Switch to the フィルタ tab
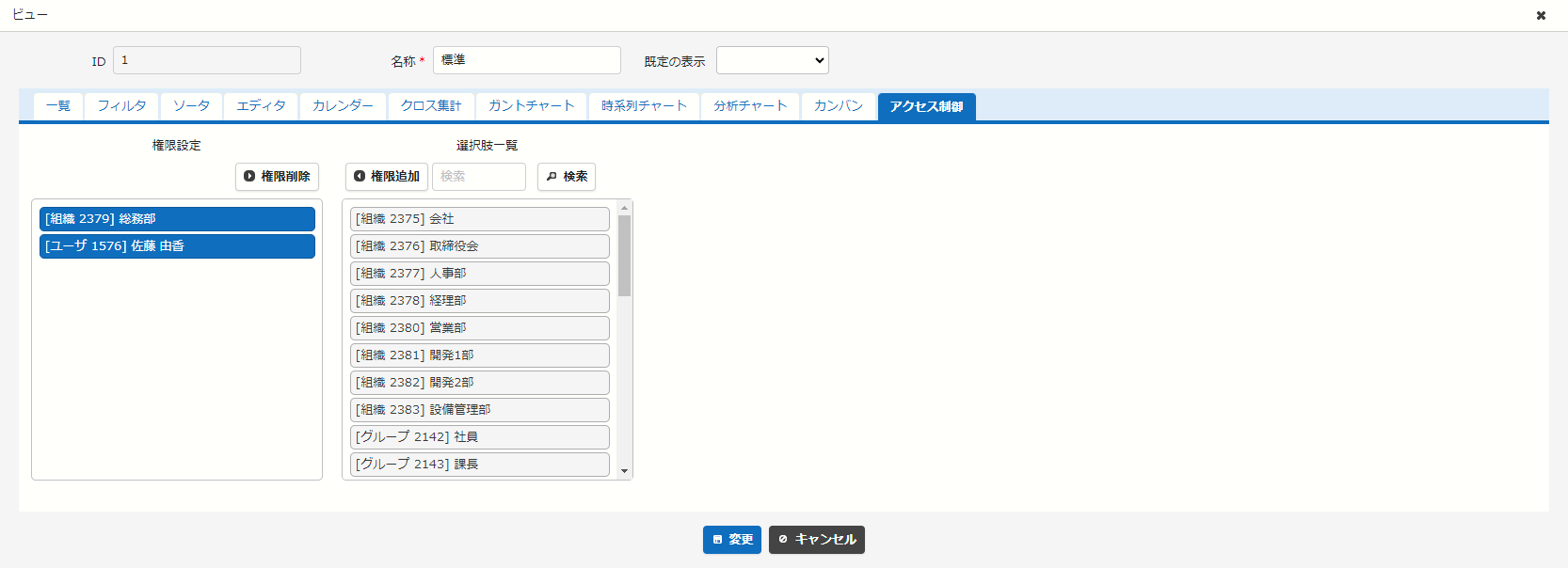 [121, 106]
